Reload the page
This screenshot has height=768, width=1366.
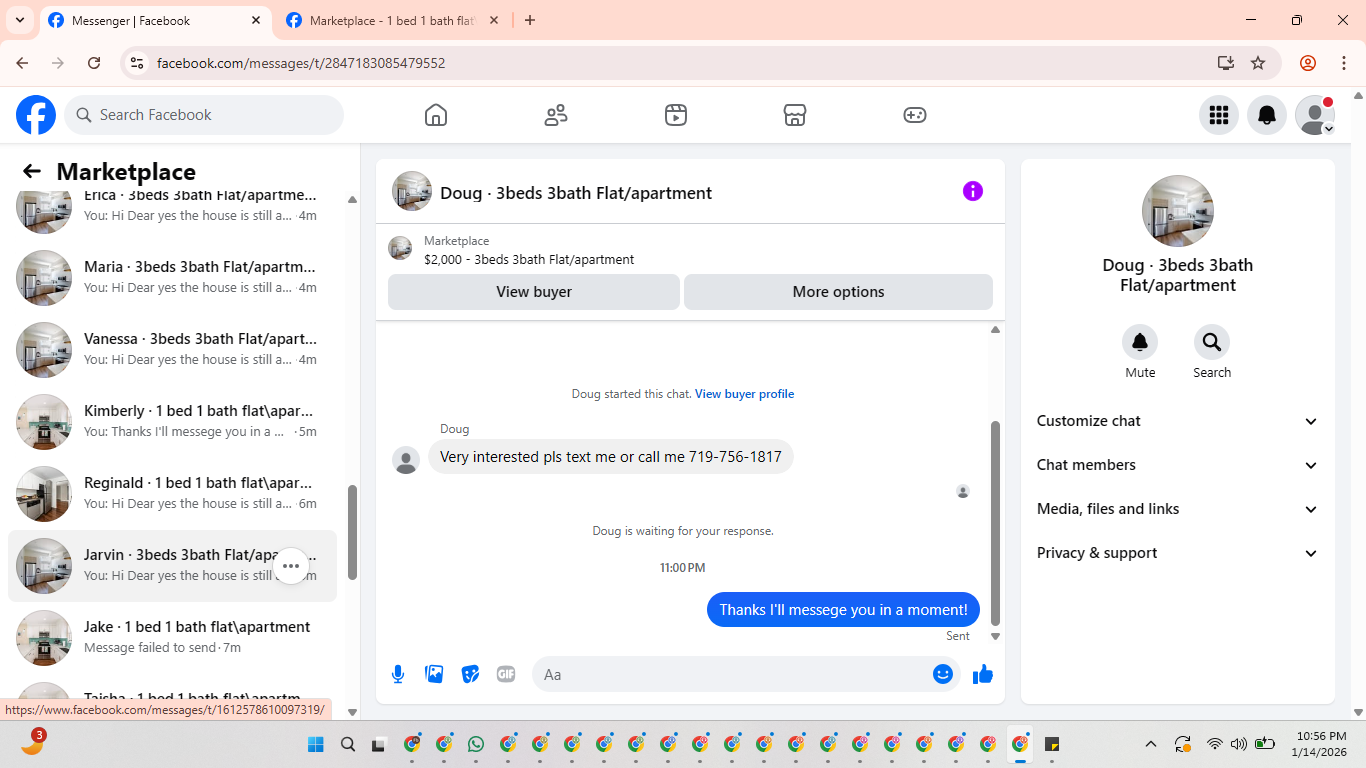94,63
